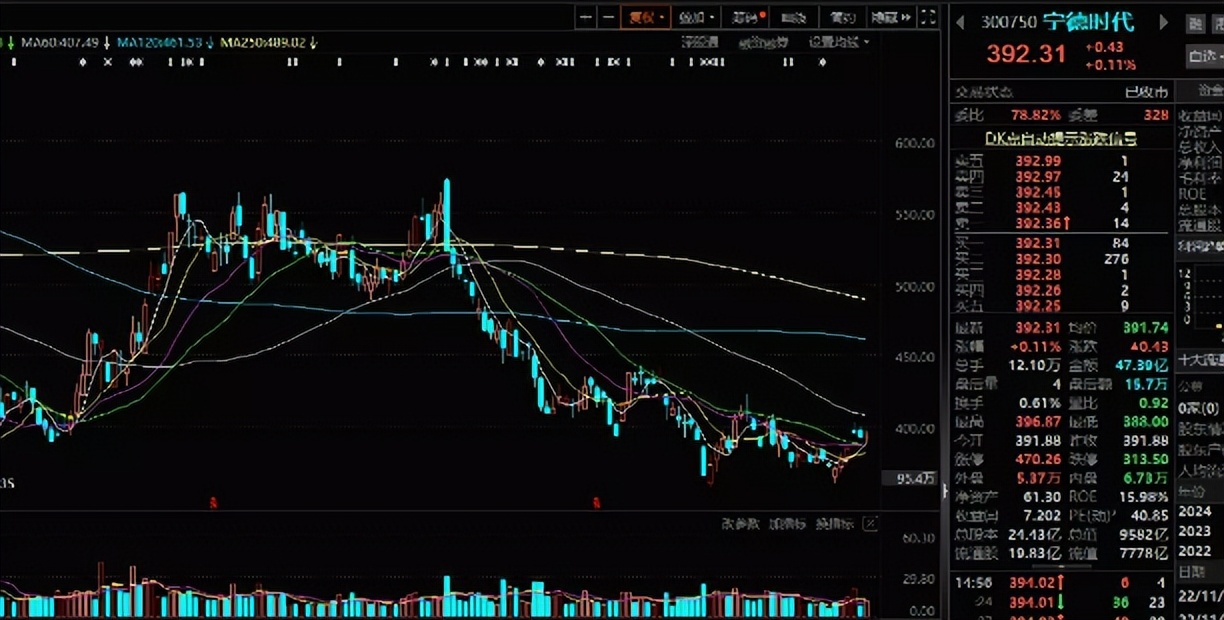
Task: Click the 隐藏 collapse panel button
Action: point(891,17)
